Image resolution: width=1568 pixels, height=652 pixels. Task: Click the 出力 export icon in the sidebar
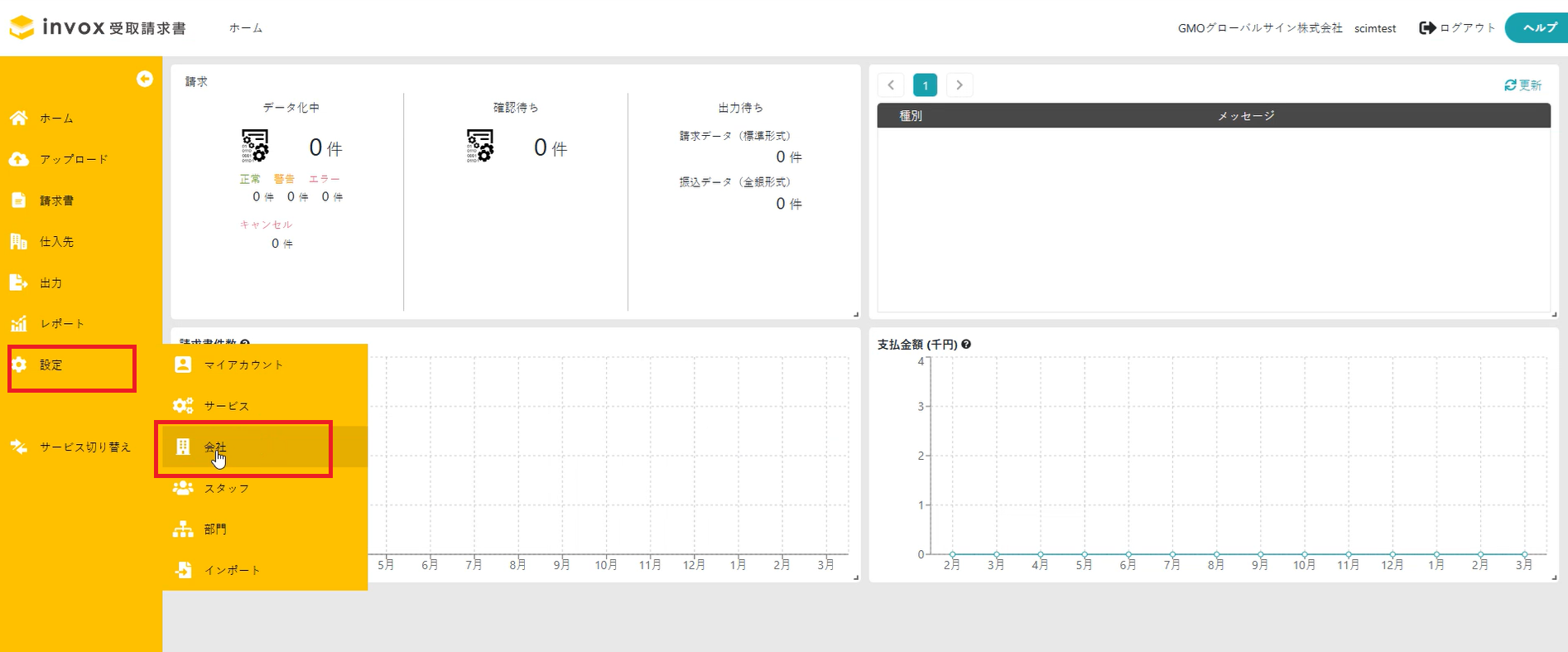tap(18, 283)
